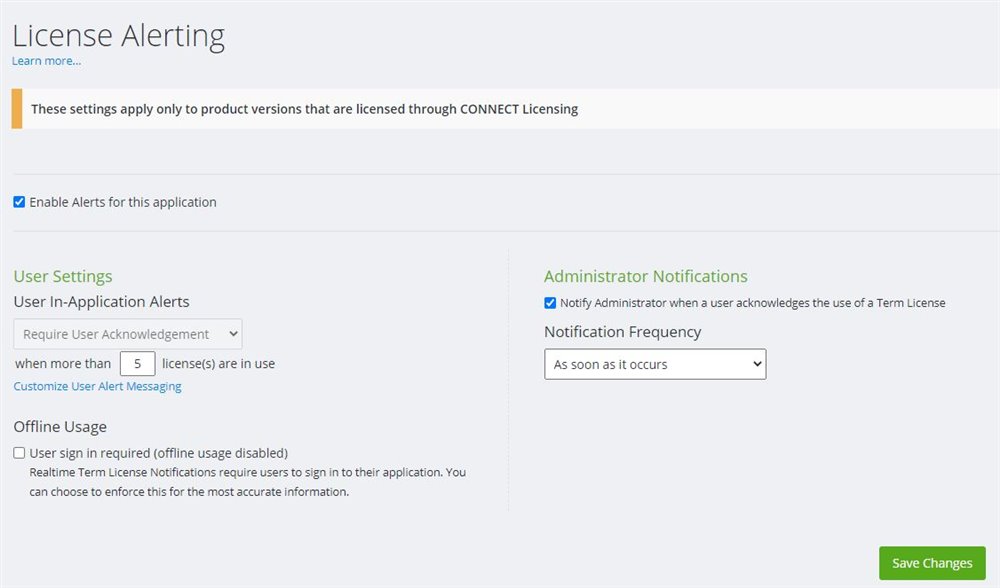Image resolution: width=1000 pixels, height=588 pixels.
Task: Open the Require User Acknowledgement dropdown
Action: [x=128, y=334]
